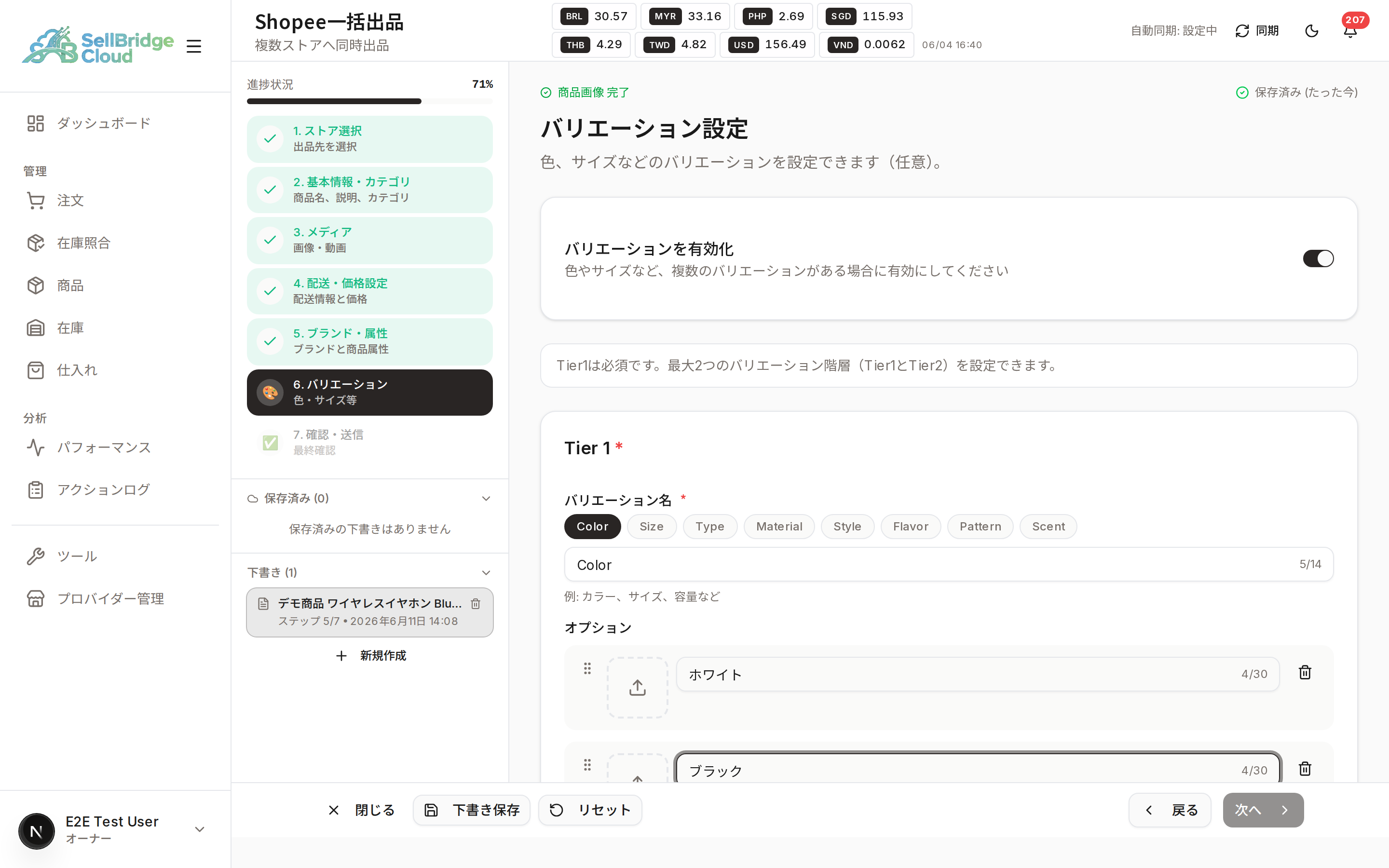The image size is (1389, 868).
Task: Toggle dark mode moon icon
Action: point(1311,30)
